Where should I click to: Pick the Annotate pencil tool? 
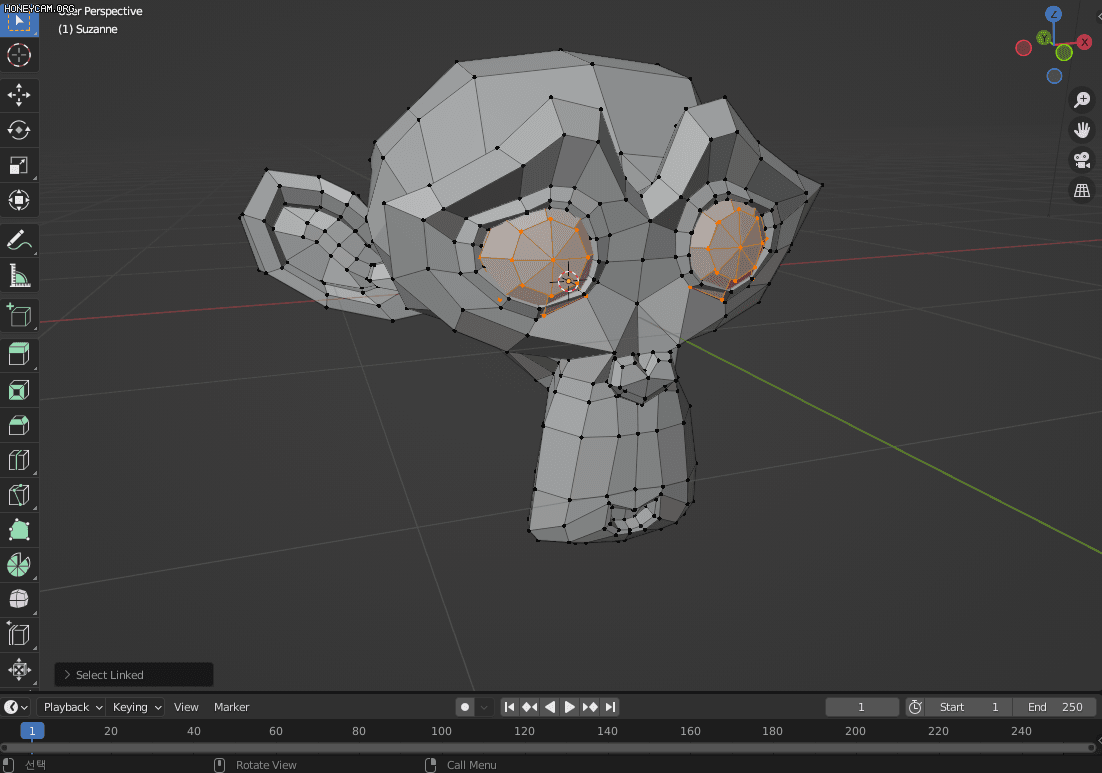(x=19, y=240)
